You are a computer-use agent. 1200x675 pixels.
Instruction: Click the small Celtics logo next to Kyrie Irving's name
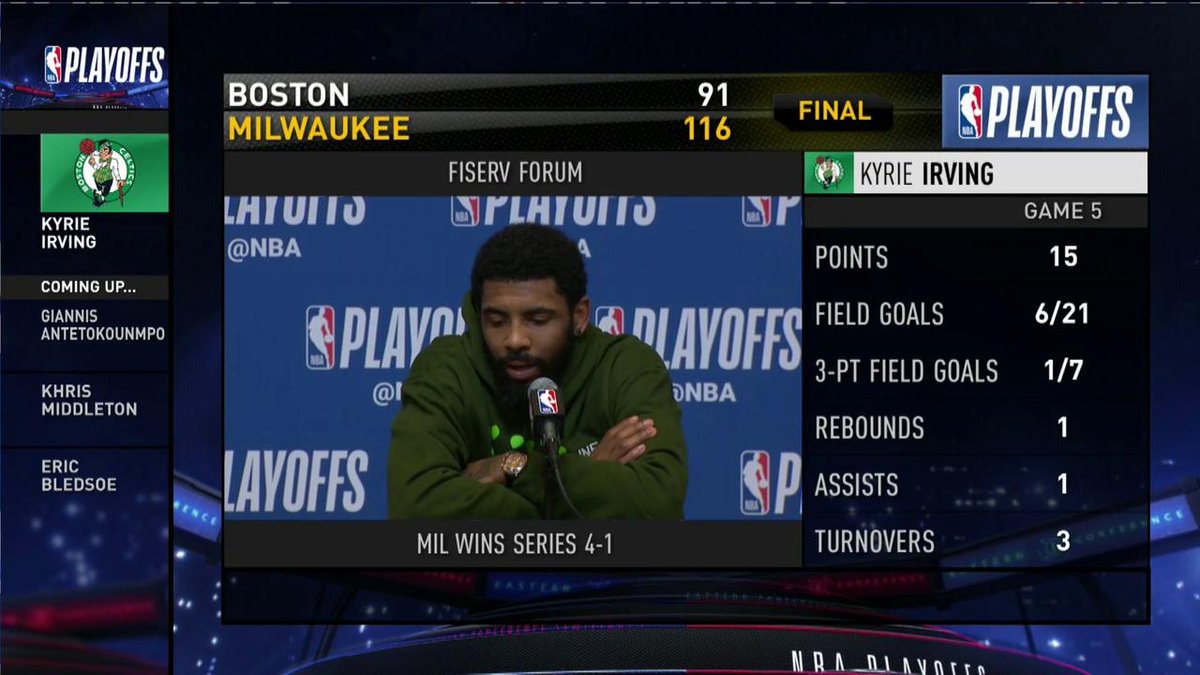[829, 173]
